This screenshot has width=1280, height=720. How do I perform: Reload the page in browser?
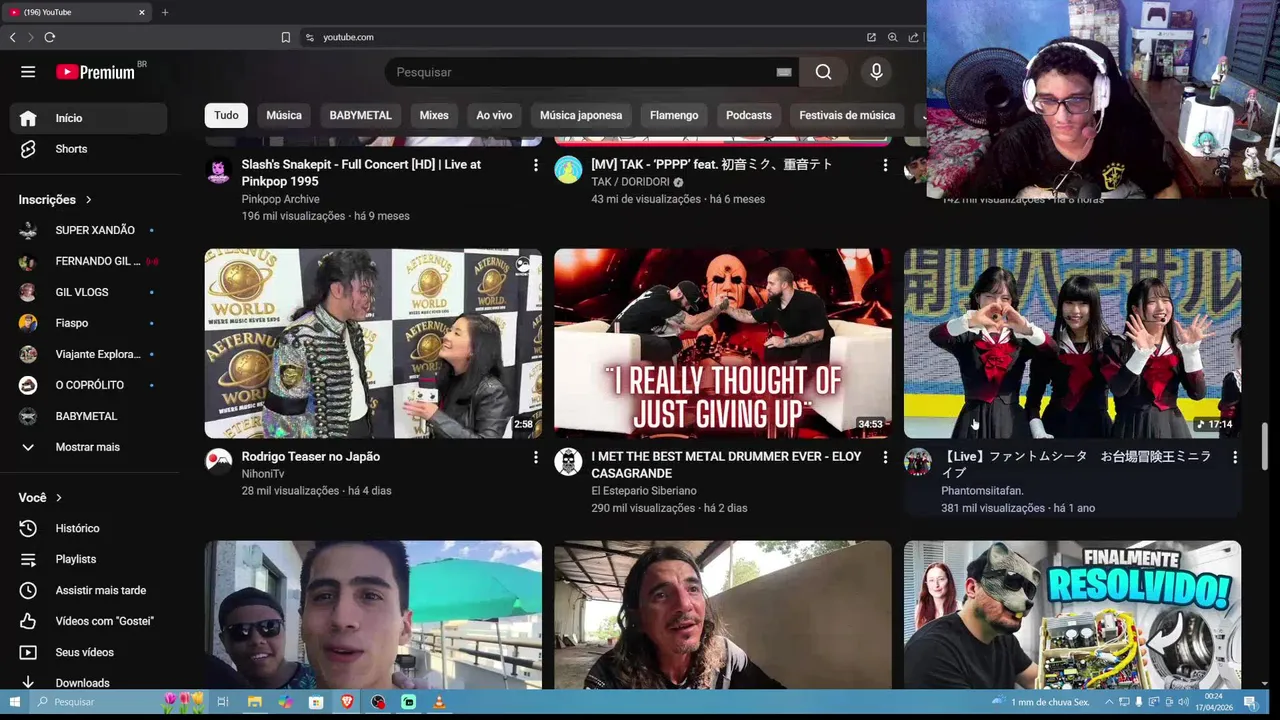pos(49,37)
